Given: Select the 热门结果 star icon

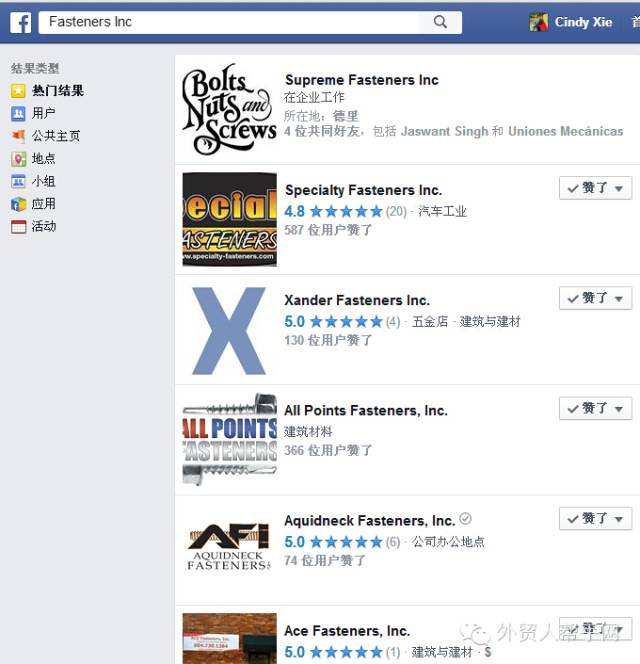Looking at the screenshot, I should 18,91.
